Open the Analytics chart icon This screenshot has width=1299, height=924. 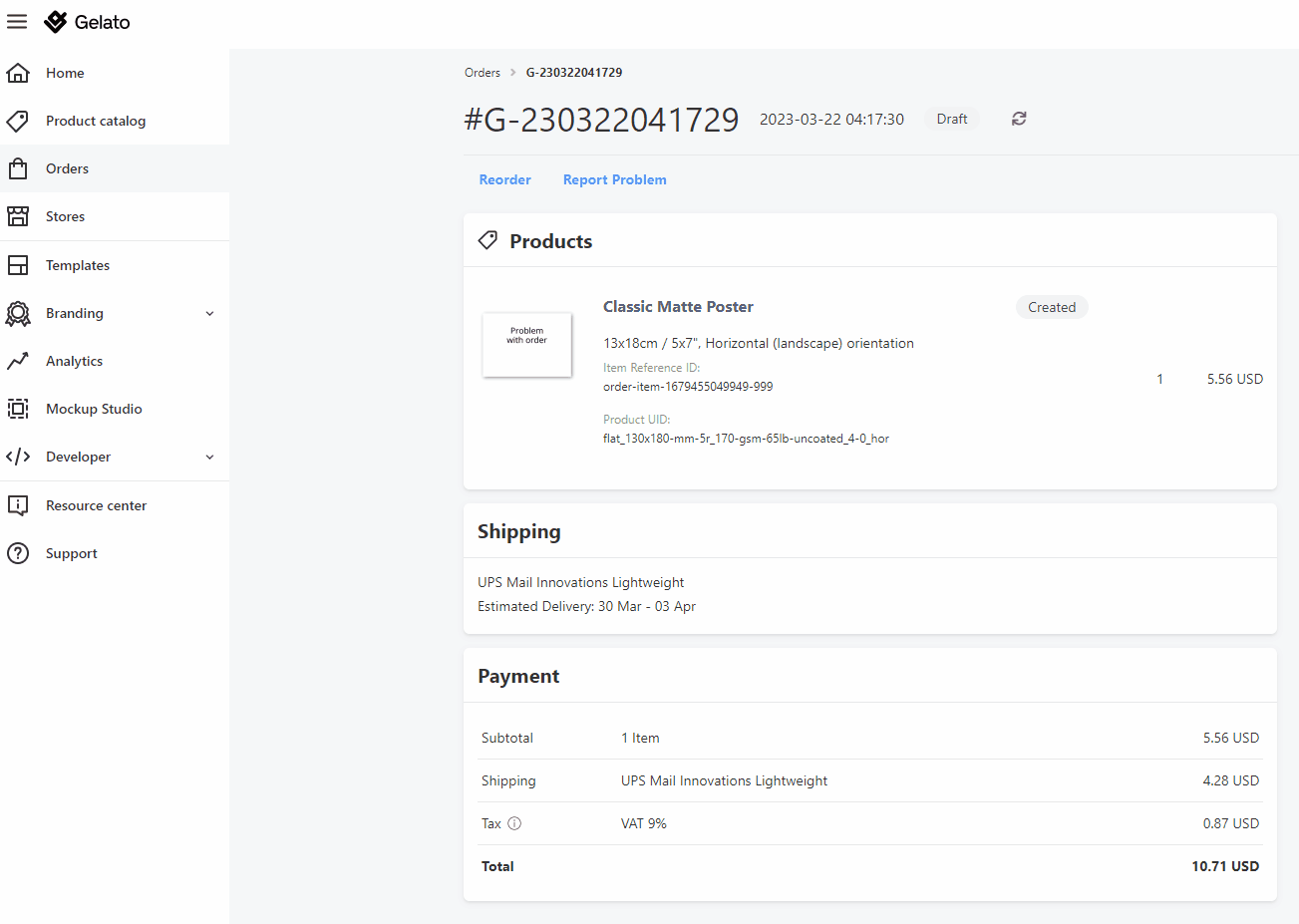click(18, 361)
